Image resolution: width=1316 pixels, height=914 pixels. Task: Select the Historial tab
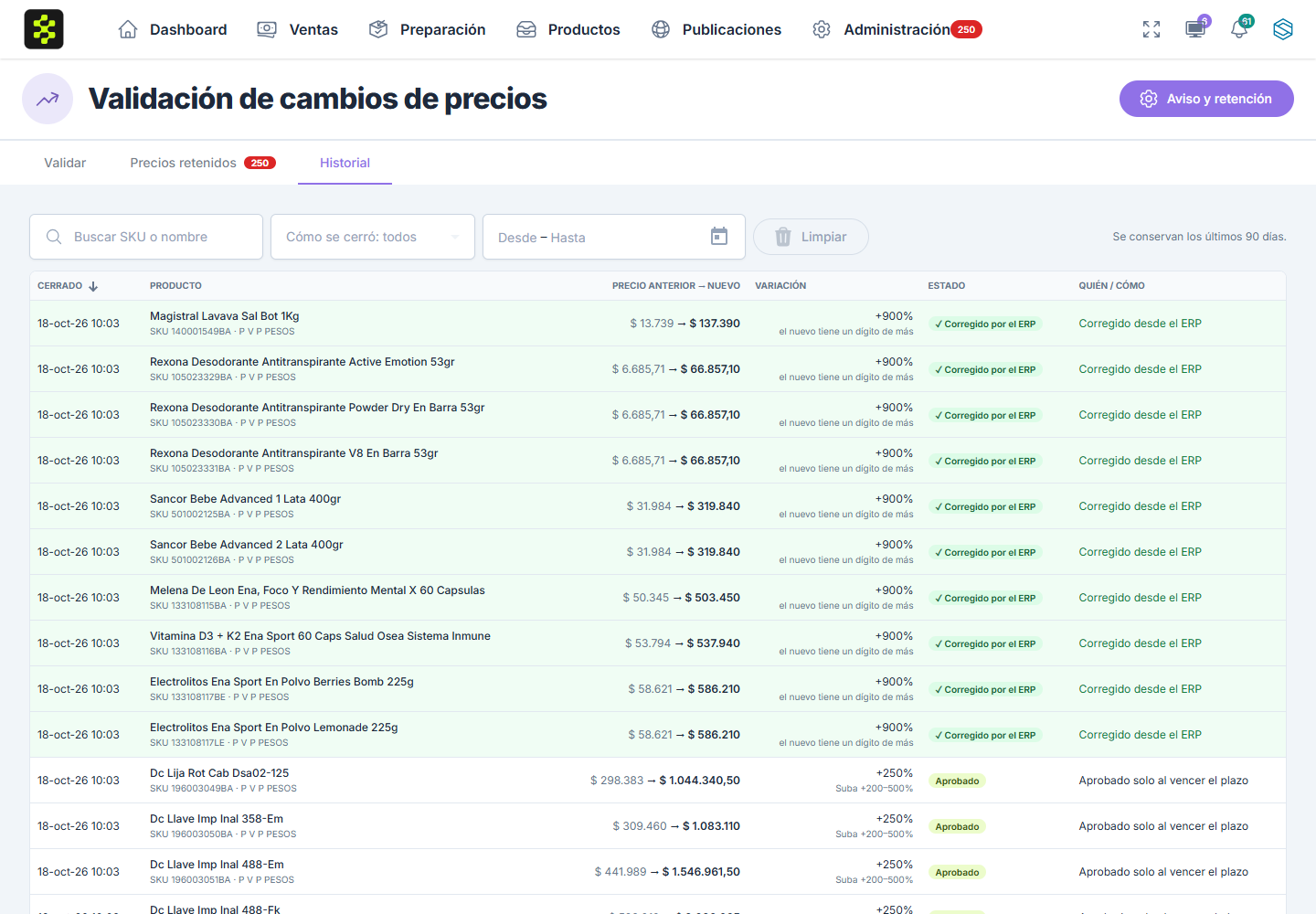(345, 163)
